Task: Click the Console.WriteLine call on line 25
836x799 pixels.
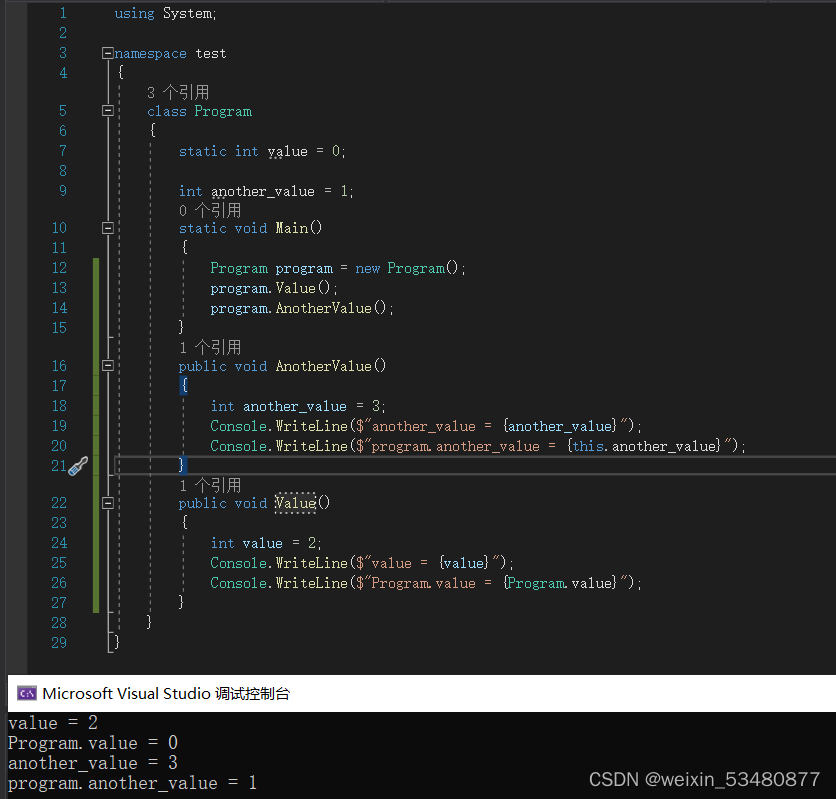Action: tap(362, 563)
